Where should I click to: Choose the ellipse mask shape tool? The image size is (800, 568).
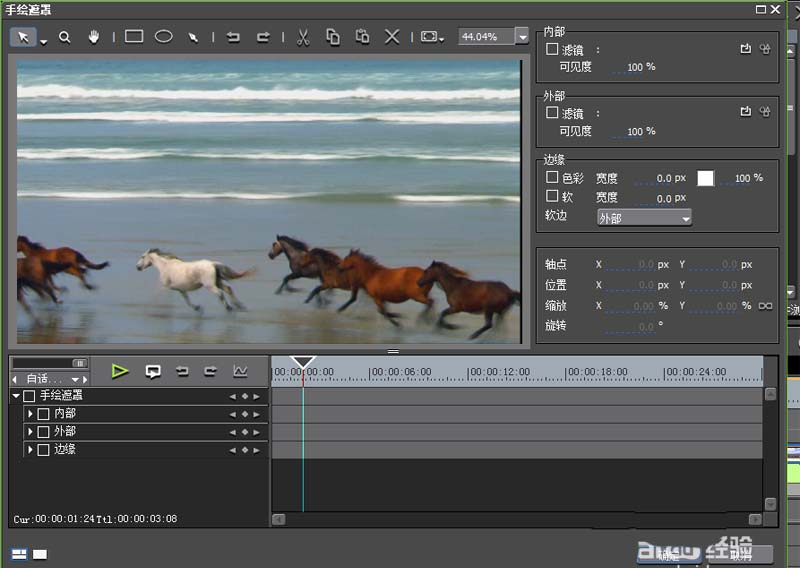tap(164, 37)
